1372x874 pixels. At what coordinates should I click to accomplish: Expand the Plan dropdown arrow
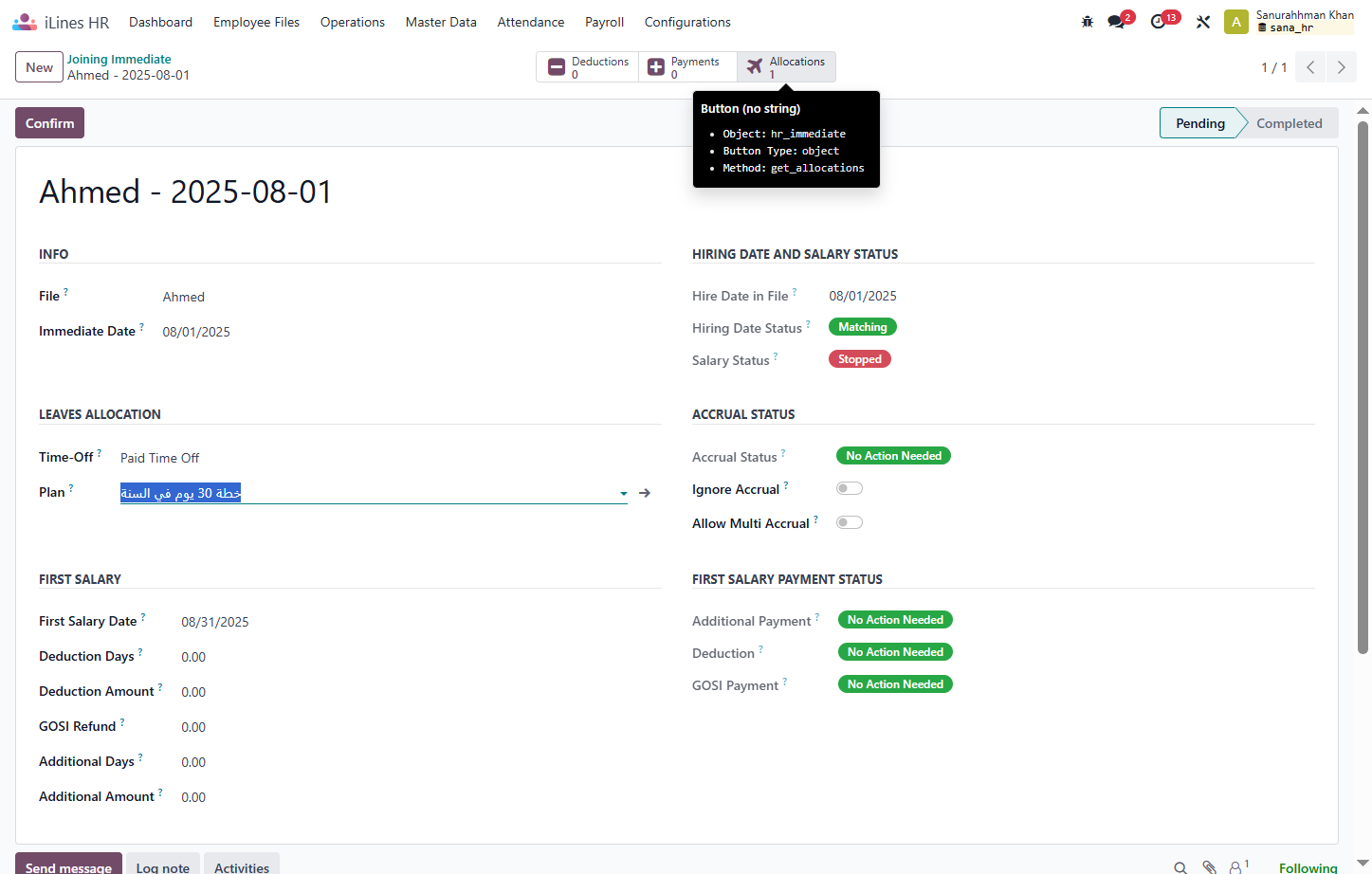coord(624,494)
